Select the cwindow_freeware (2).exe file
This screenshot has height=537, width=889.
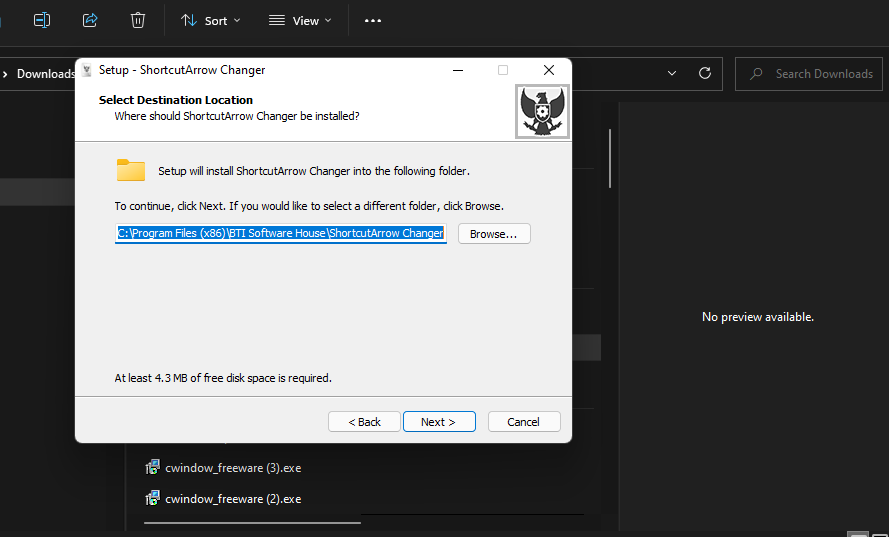pyautogui.click(x=232, y=498)
